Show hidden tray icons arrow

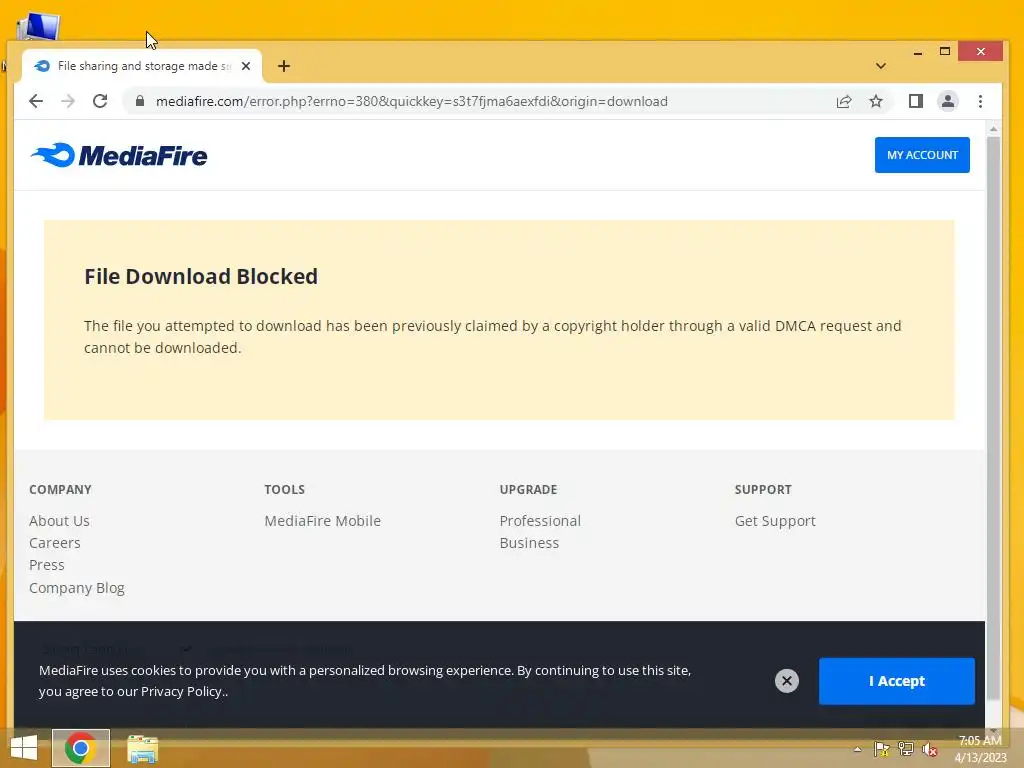coord(857,749)
